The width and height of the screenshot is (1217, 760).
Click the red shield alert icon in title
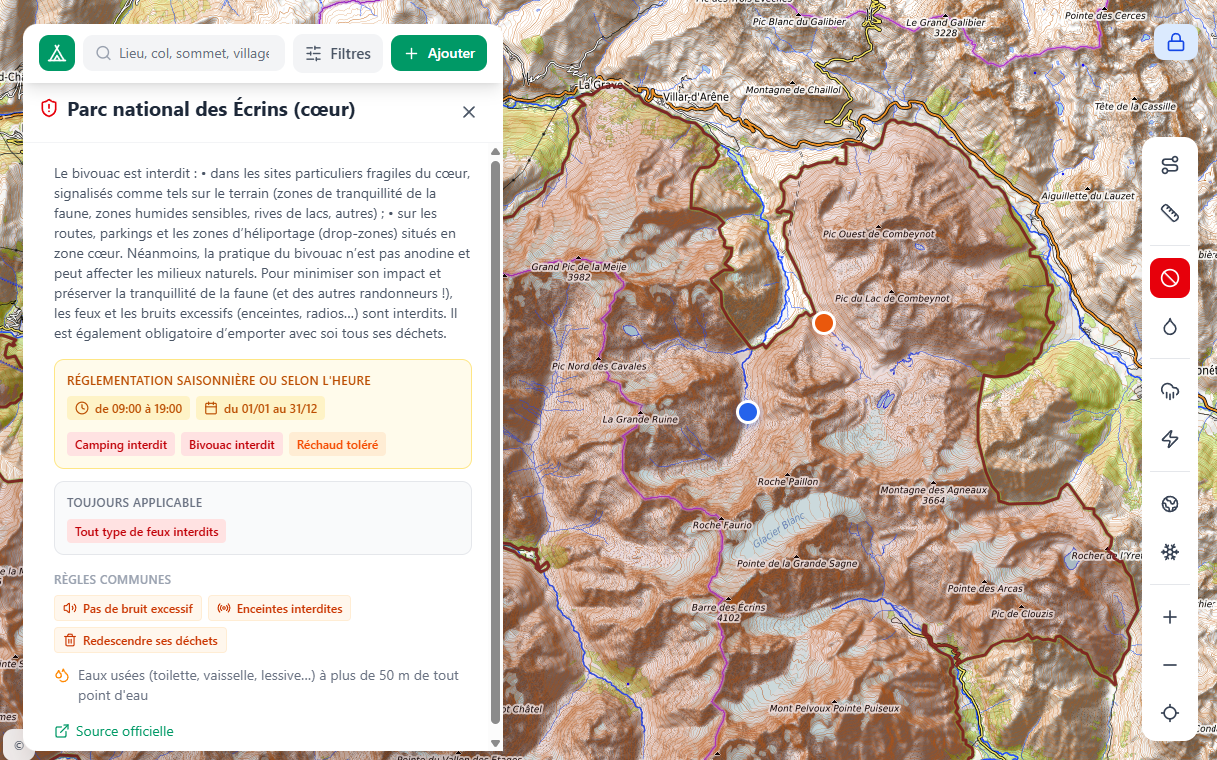49,108
